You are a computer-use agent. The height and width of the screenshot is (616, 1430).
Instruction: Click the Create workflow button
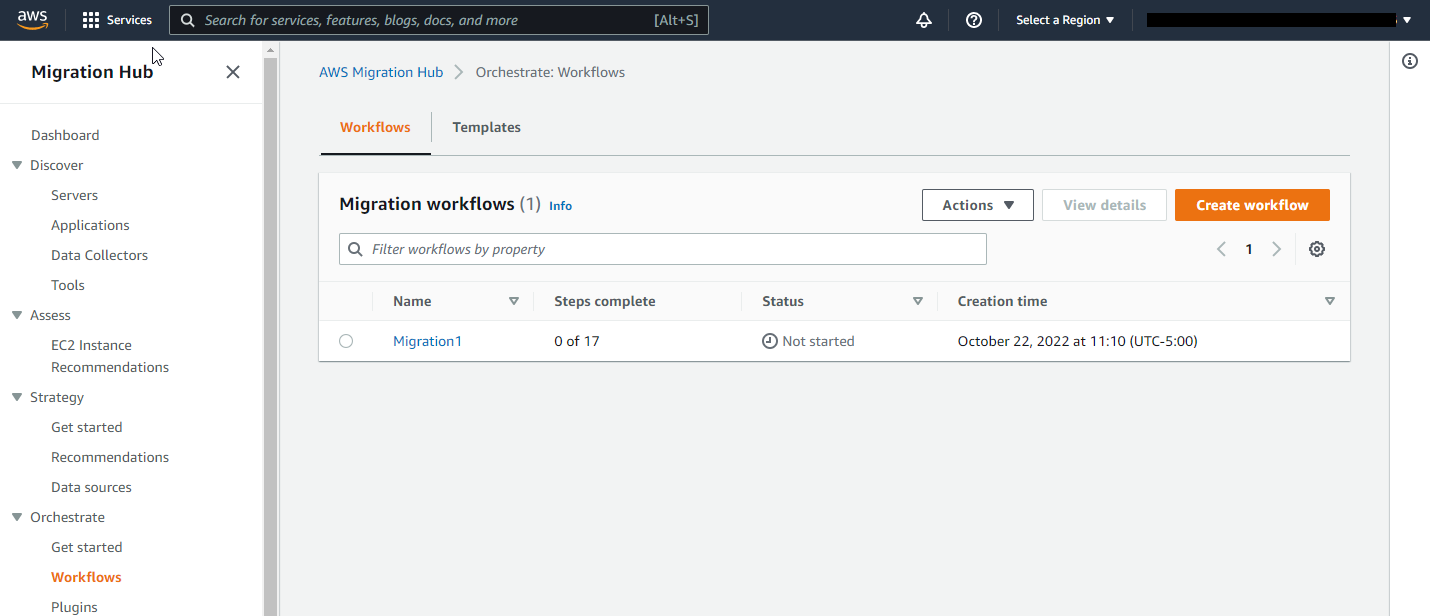point(1252,205)
